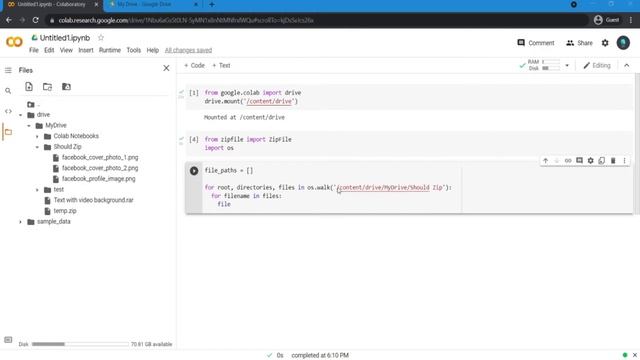Open the View menu
Screen dimensions: 640x360
click(66, 50)
